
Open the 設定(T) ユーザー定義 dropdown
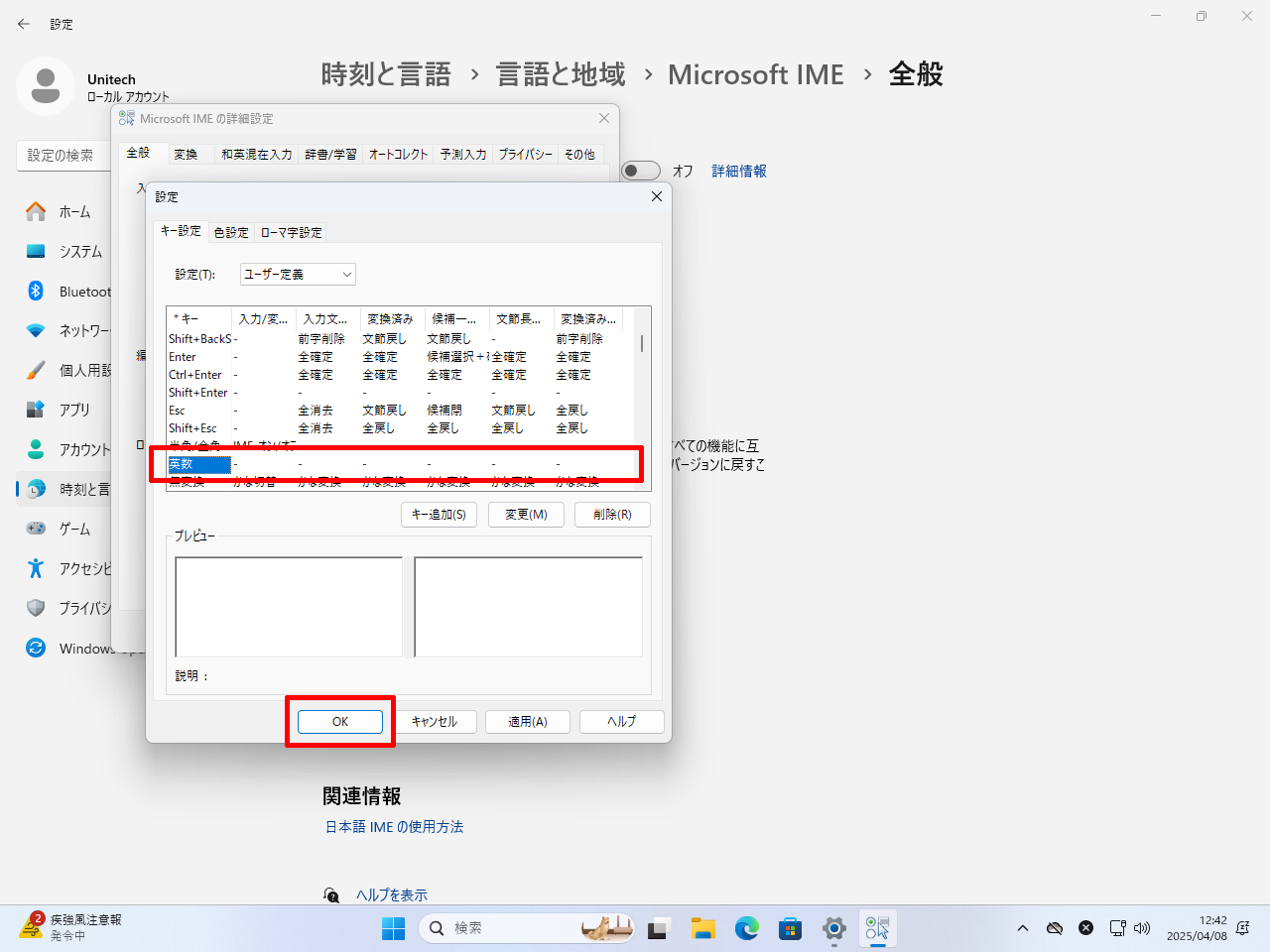pos(298,275)
